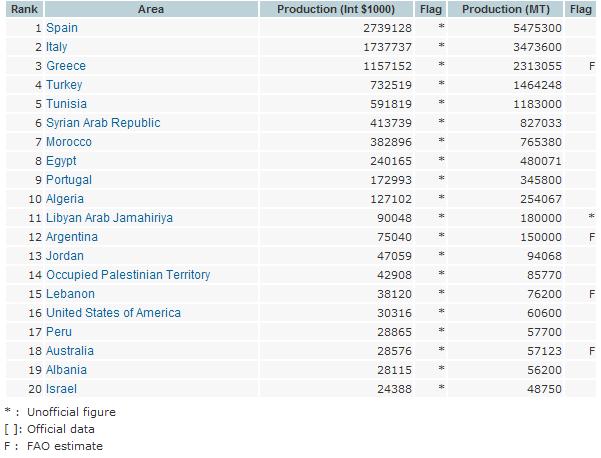Click the Italy area link
The width and height of the screenshot is (601, 458).
click(x=57, y=47)
